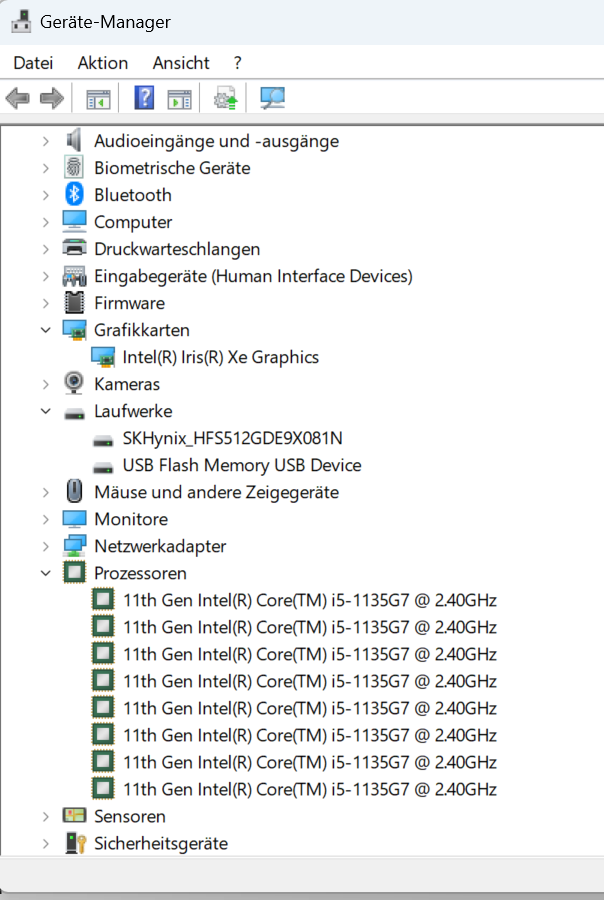
Task: Click the Computer monitor icon
Action: point(74,222)
